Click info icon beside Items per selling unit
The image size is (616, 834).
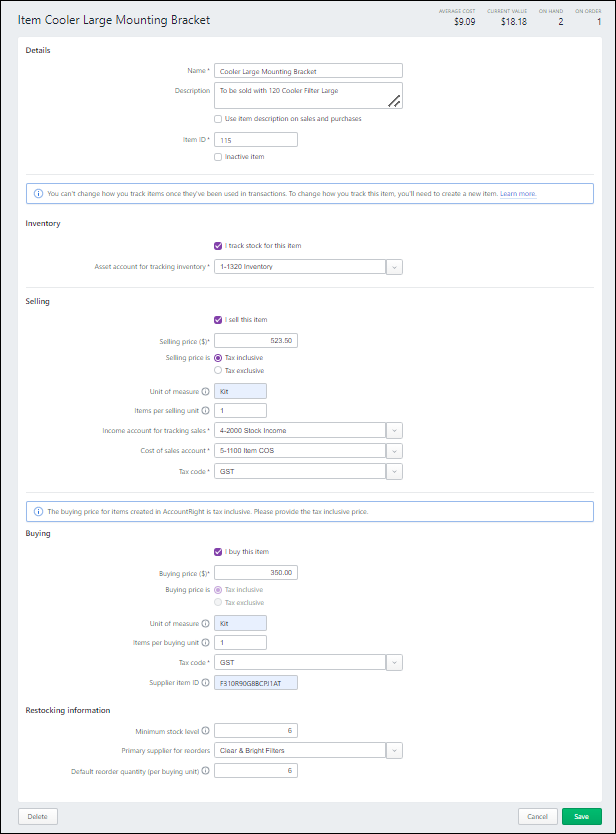click(x=206, y=410)
